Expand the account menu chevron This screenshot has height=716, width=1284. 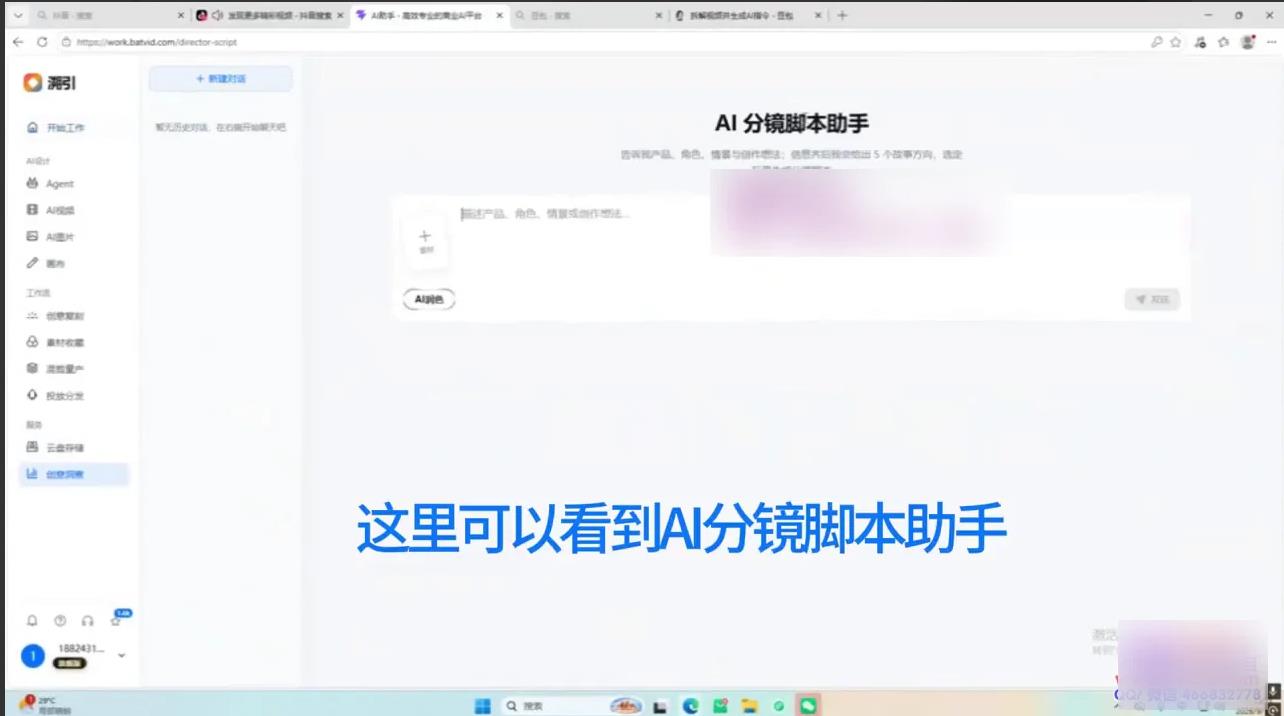122,656
